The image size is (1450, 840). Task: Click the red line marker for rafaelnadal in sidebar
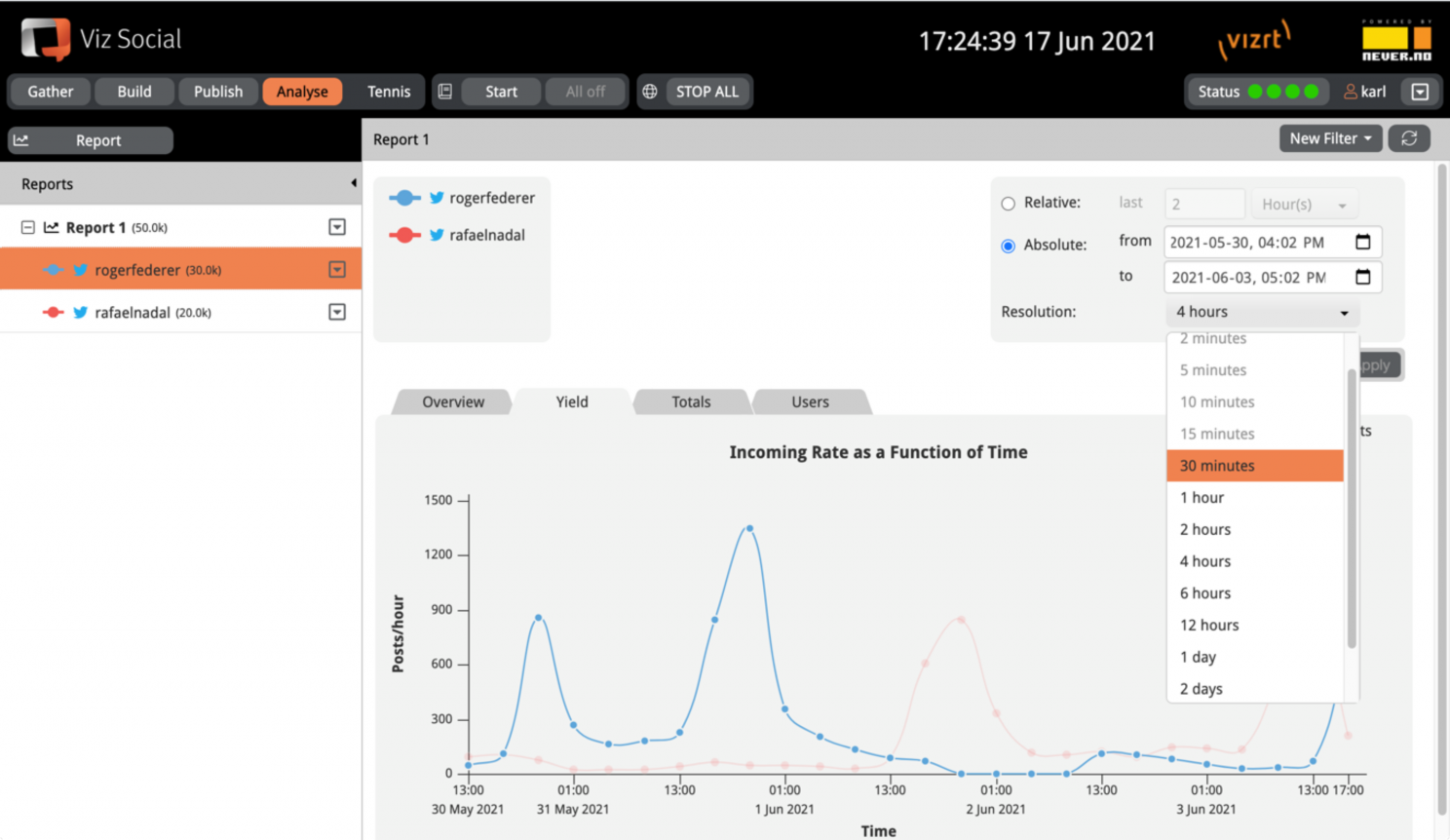(x=53, y=313)
